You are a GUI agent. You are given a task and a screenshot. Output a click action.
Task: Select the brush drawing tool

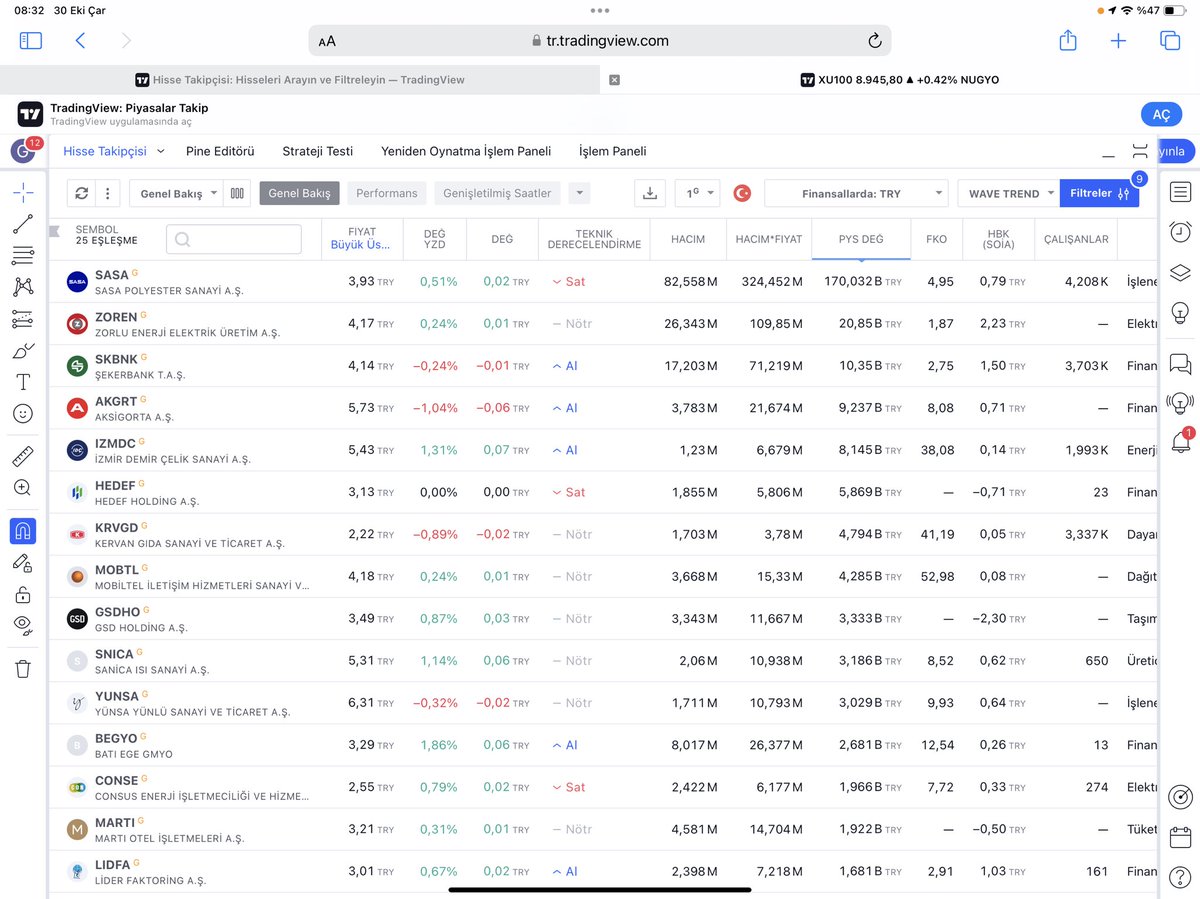point(23,351)
